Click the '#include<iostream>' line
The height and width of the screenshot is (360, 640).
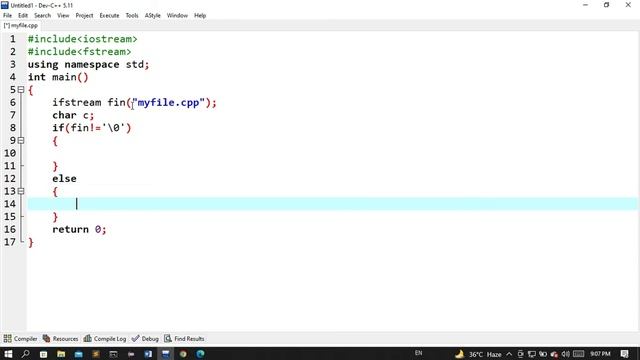82,39
